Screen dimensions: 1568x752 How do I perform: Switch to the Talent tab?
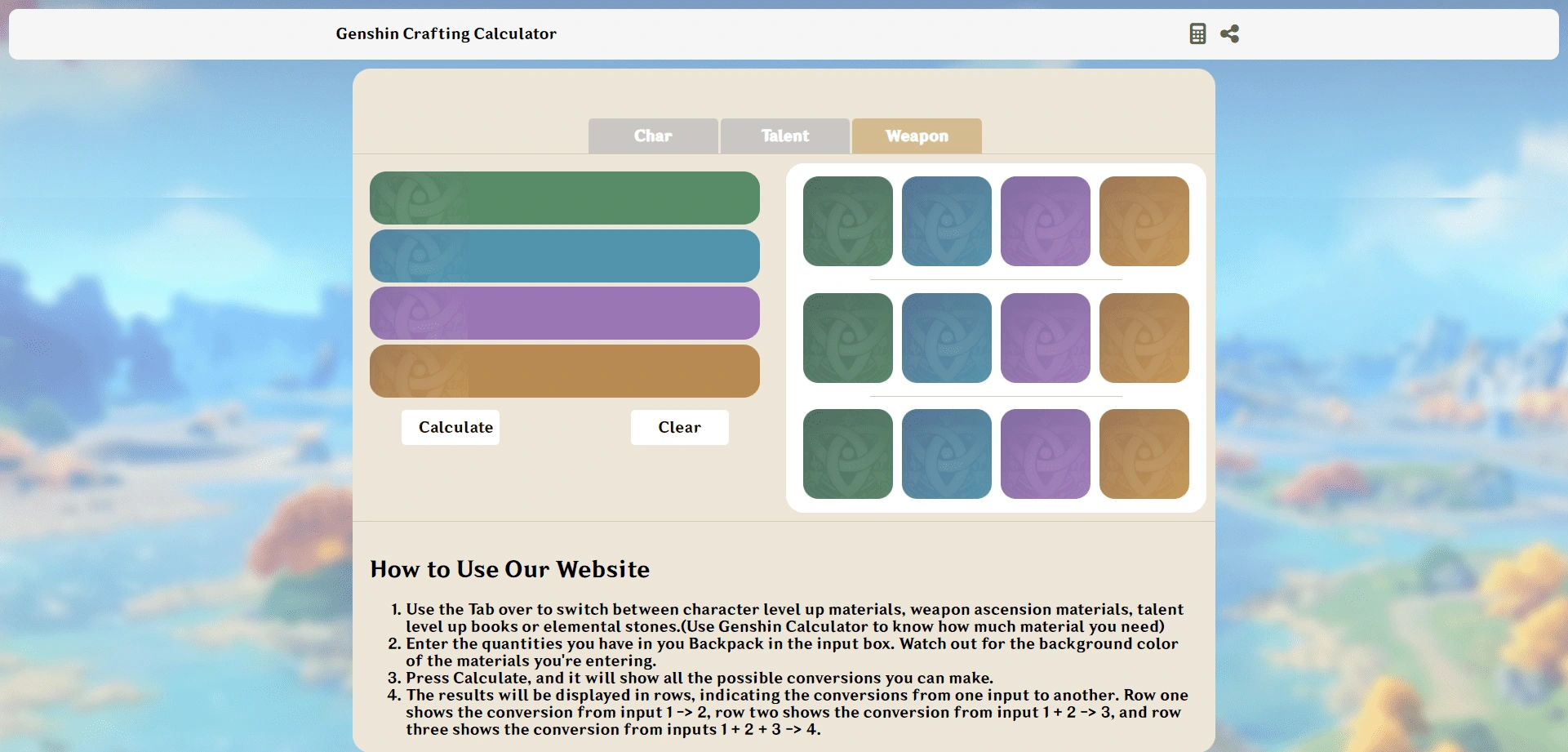pyautogui.click(x=785, y=136)
